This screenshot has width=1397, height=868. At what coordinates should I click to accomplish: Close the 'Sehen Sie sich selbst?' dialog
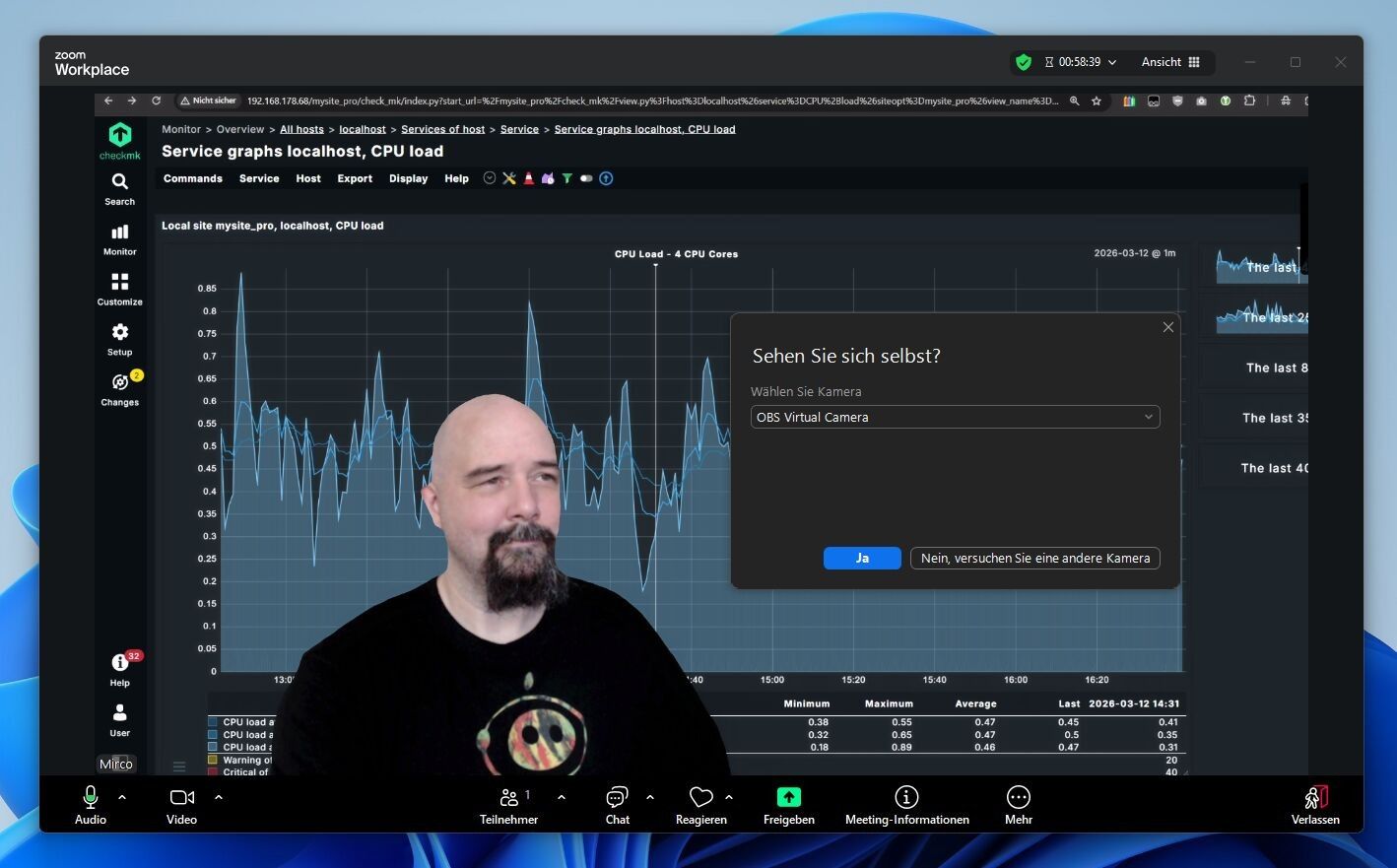point(1168,327)
